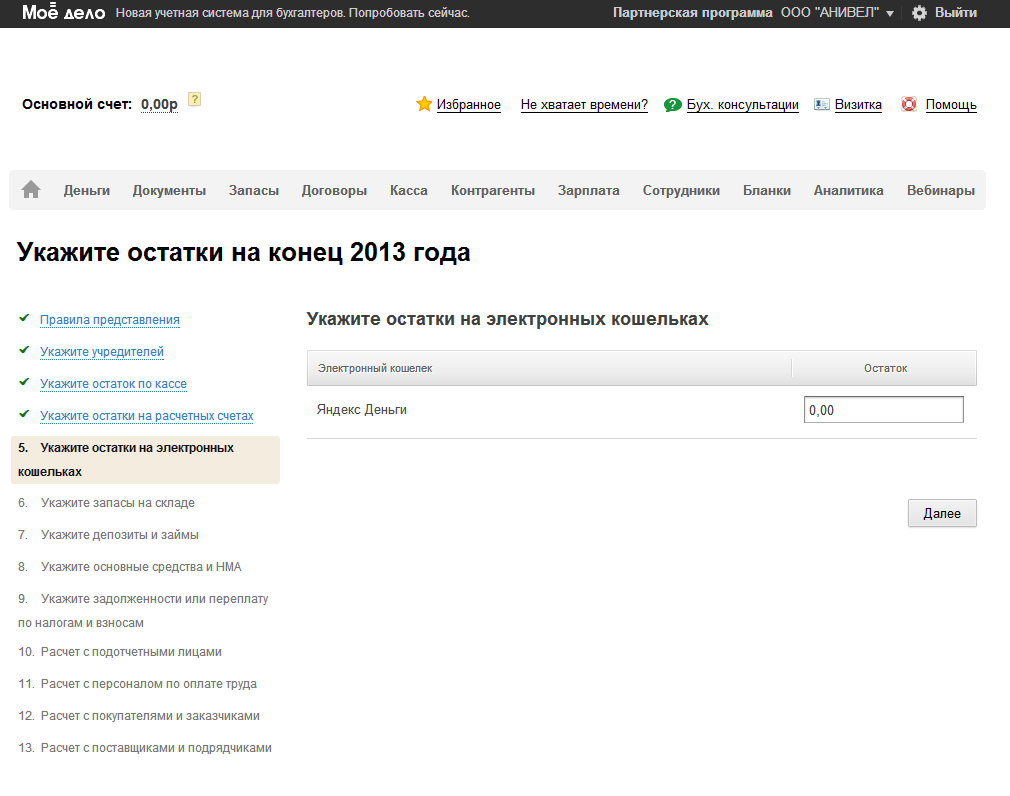Viewport: 1010px width, 796px height.
Task: Click the Визитка card icon
Action: (x=822, y=104)
